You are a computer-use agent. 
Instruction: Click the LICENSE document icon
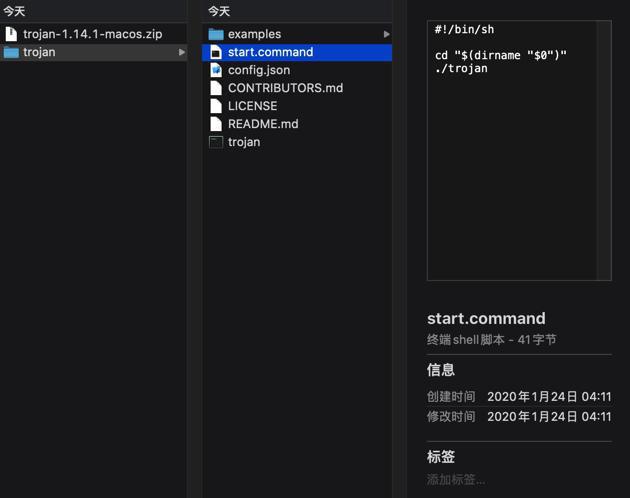[216, 106]
